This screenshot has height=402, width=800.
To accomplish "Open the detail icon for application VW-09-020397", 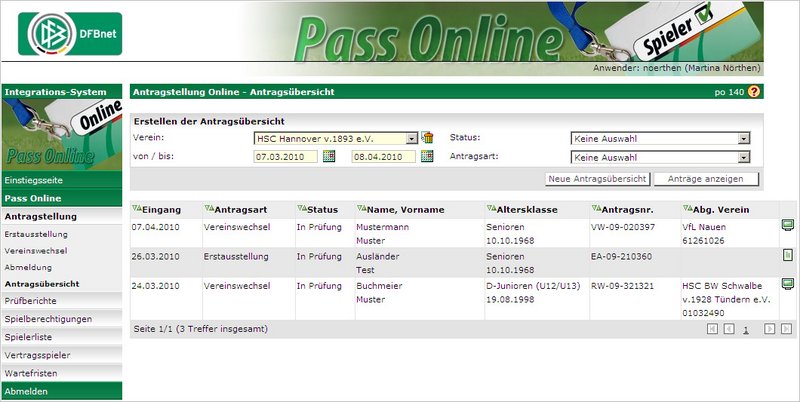I will pyautogui.click(x=787, y=226).
